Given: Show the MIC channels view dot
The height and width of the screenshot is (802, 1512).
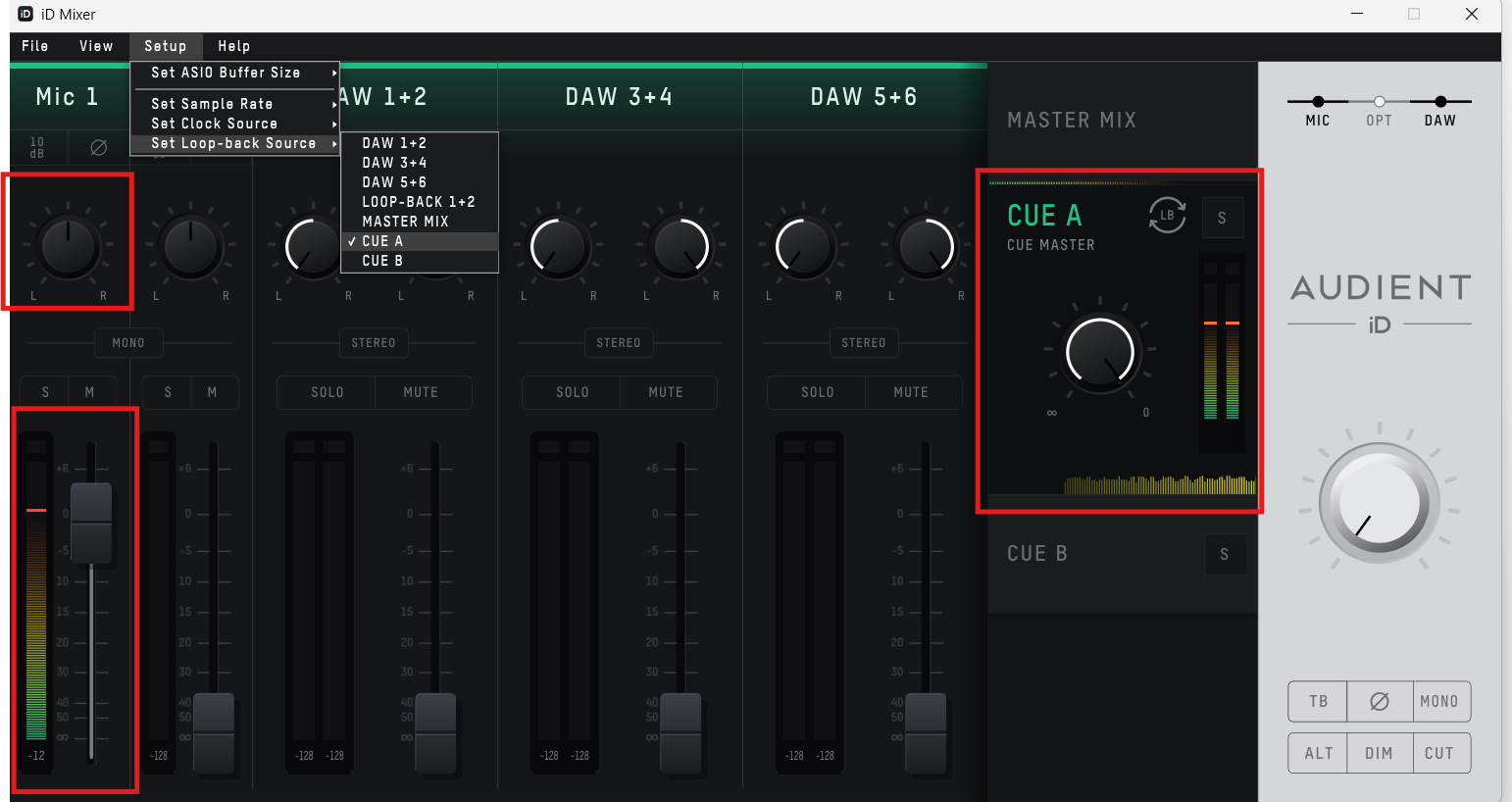Looking at the screenshot, I should (x=1318, y=101).
